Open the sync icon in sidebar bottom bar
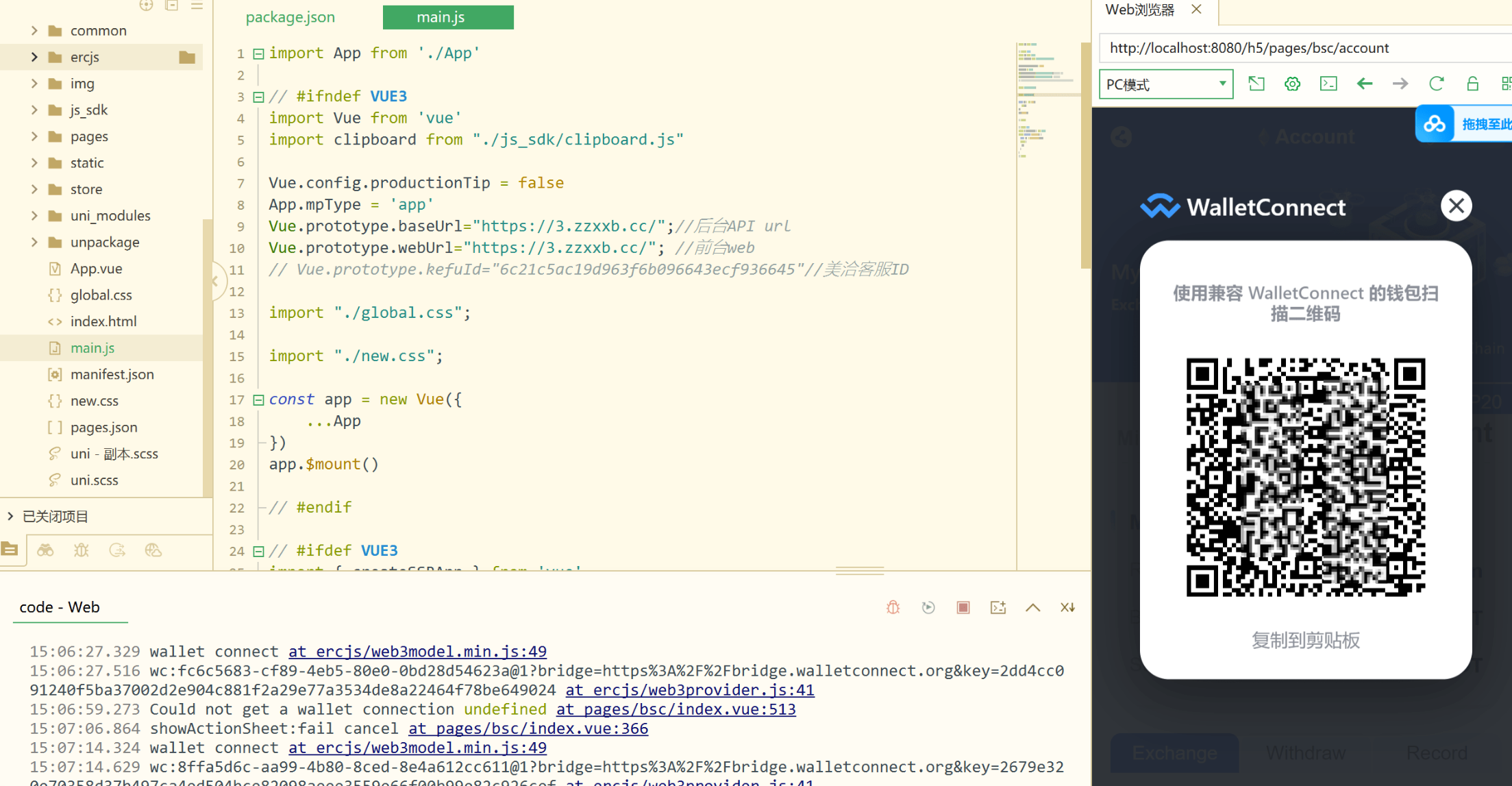 tap(117, 550)
